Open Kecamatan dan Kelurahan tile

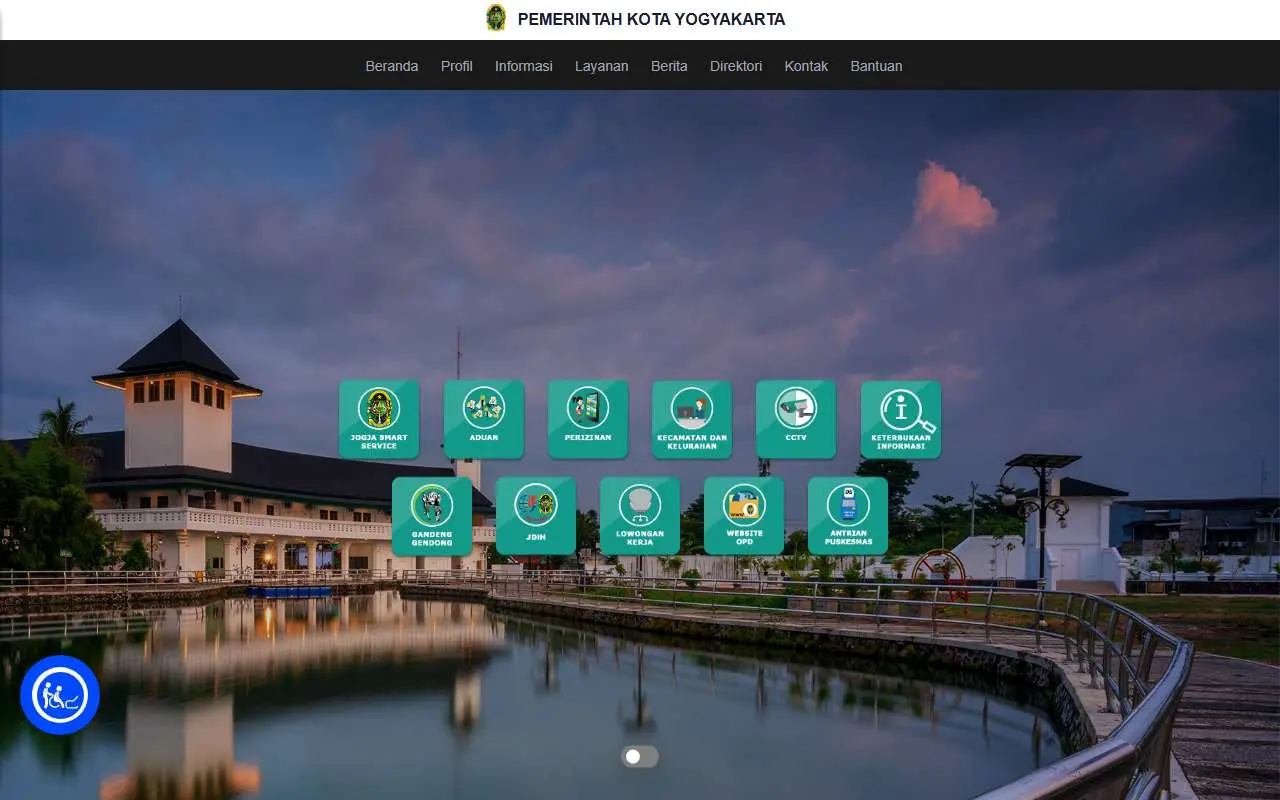[692, 419]
